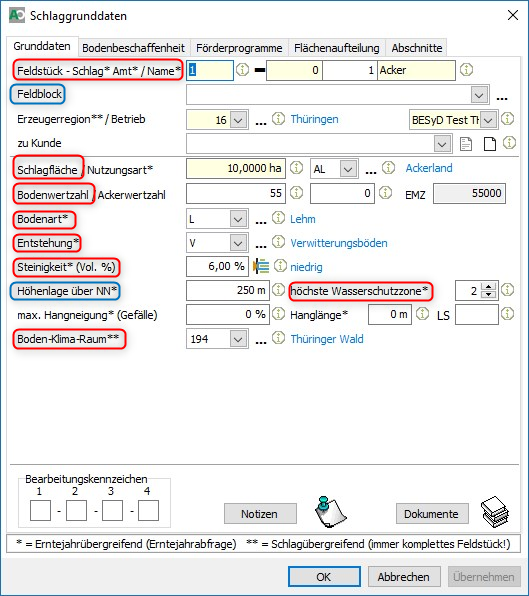Click the Steinigkeit classification bar icon
The height and width of the screenshot is (596, 529).
261,266
